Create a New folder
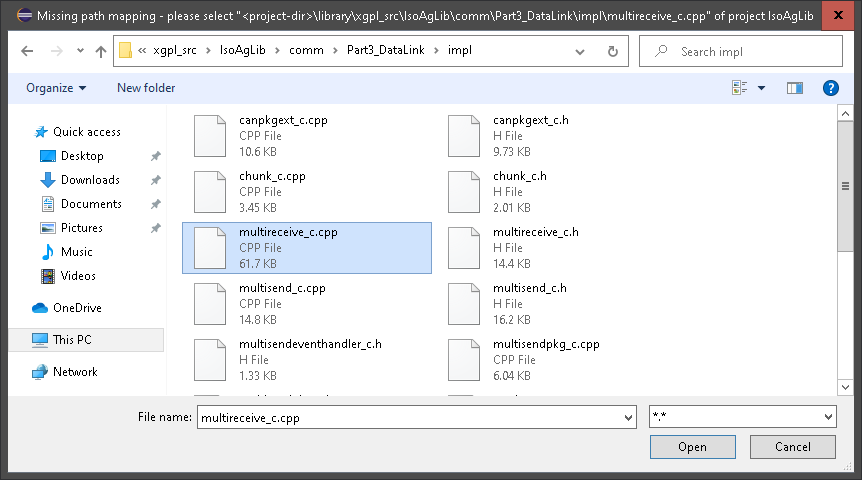 (146, 88)
